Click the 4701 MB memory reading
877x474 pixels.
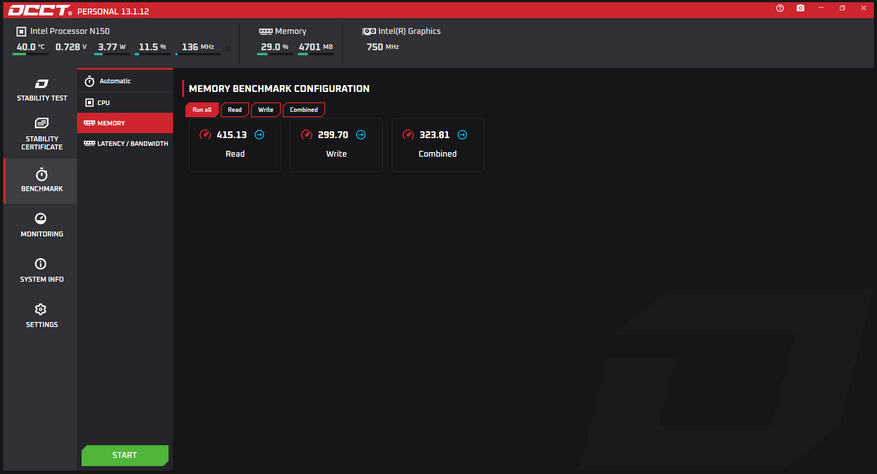coord(315,47)
